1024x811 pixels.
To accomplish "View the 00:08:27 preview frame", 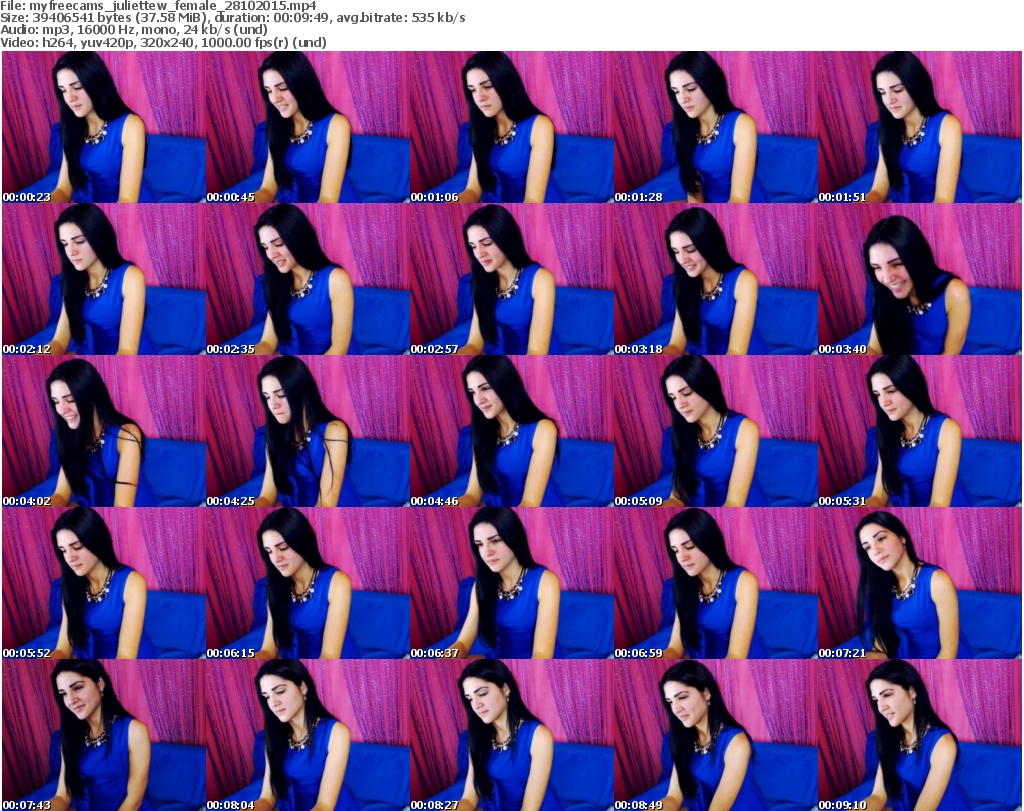I will (511, 735).
